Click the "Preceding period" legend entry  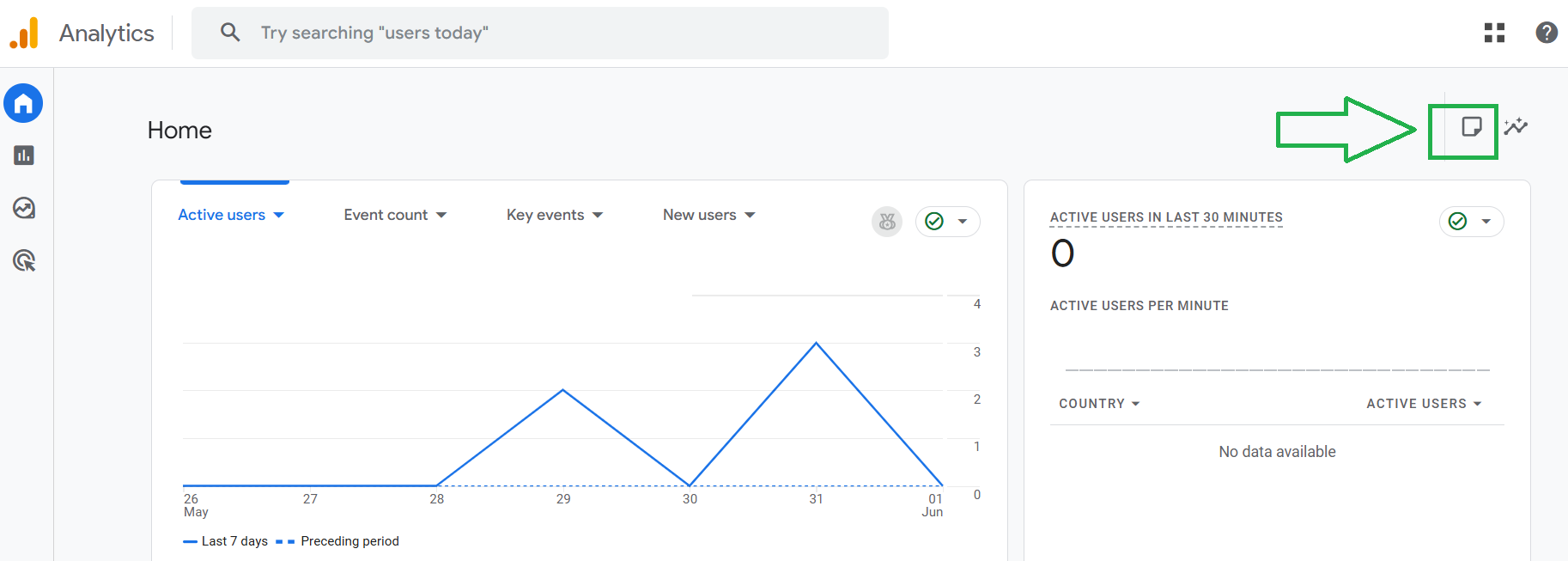pyautogui.click(x=337, y=541)
